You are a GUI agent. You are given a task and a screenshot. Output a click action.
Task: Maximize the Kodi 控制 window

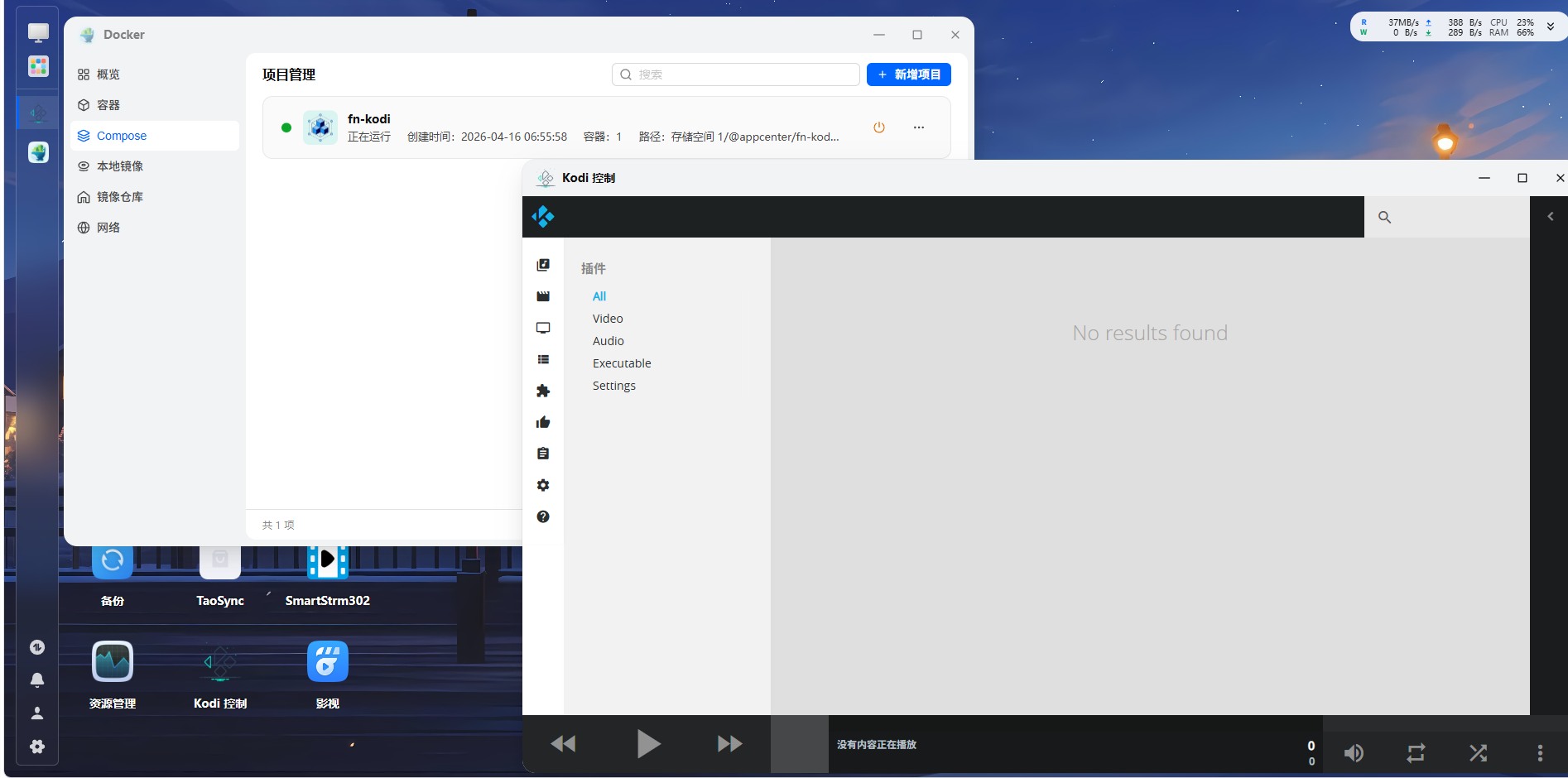(1522, 178)
